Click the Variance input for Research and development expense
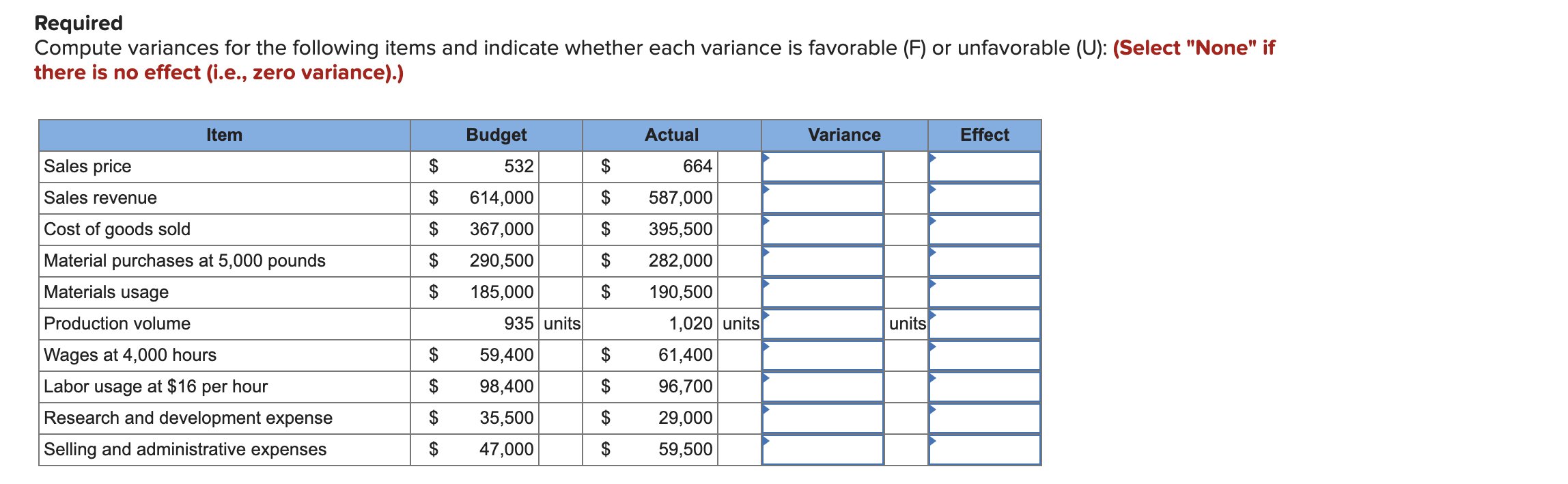 tap(823, 418)
